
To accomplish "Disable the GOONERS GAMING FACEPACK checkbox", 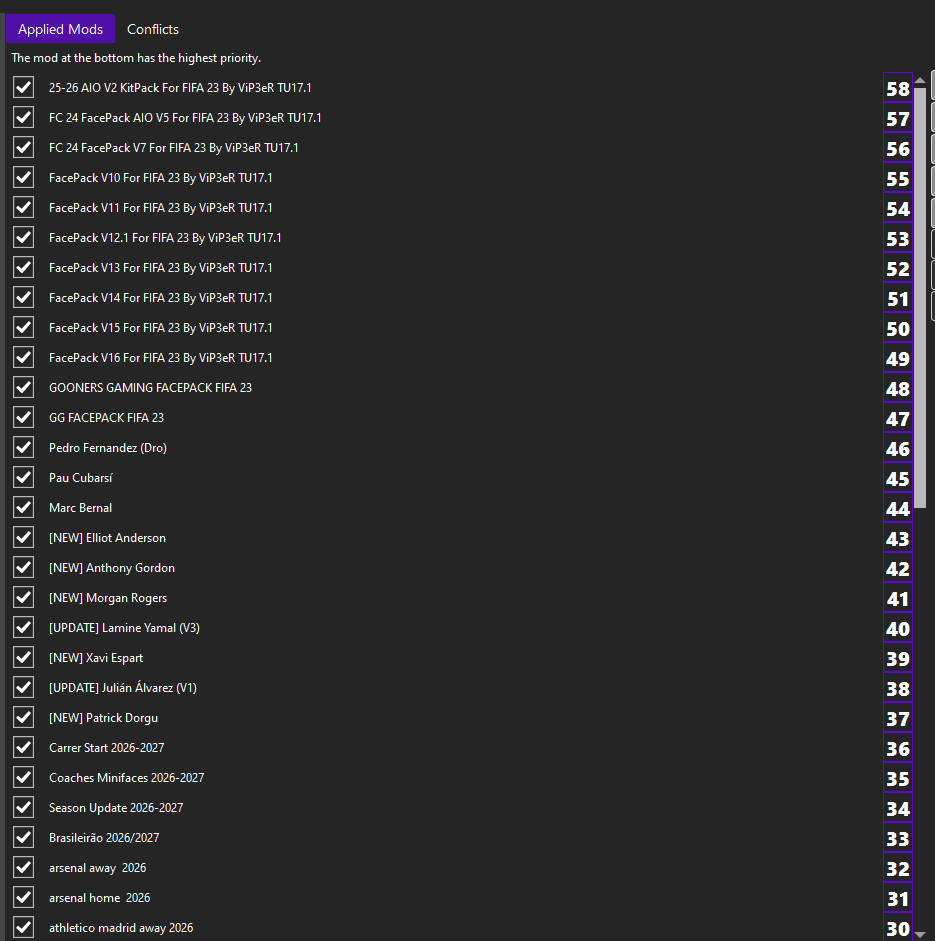I will pyautogui.click(x=23, y=387).
